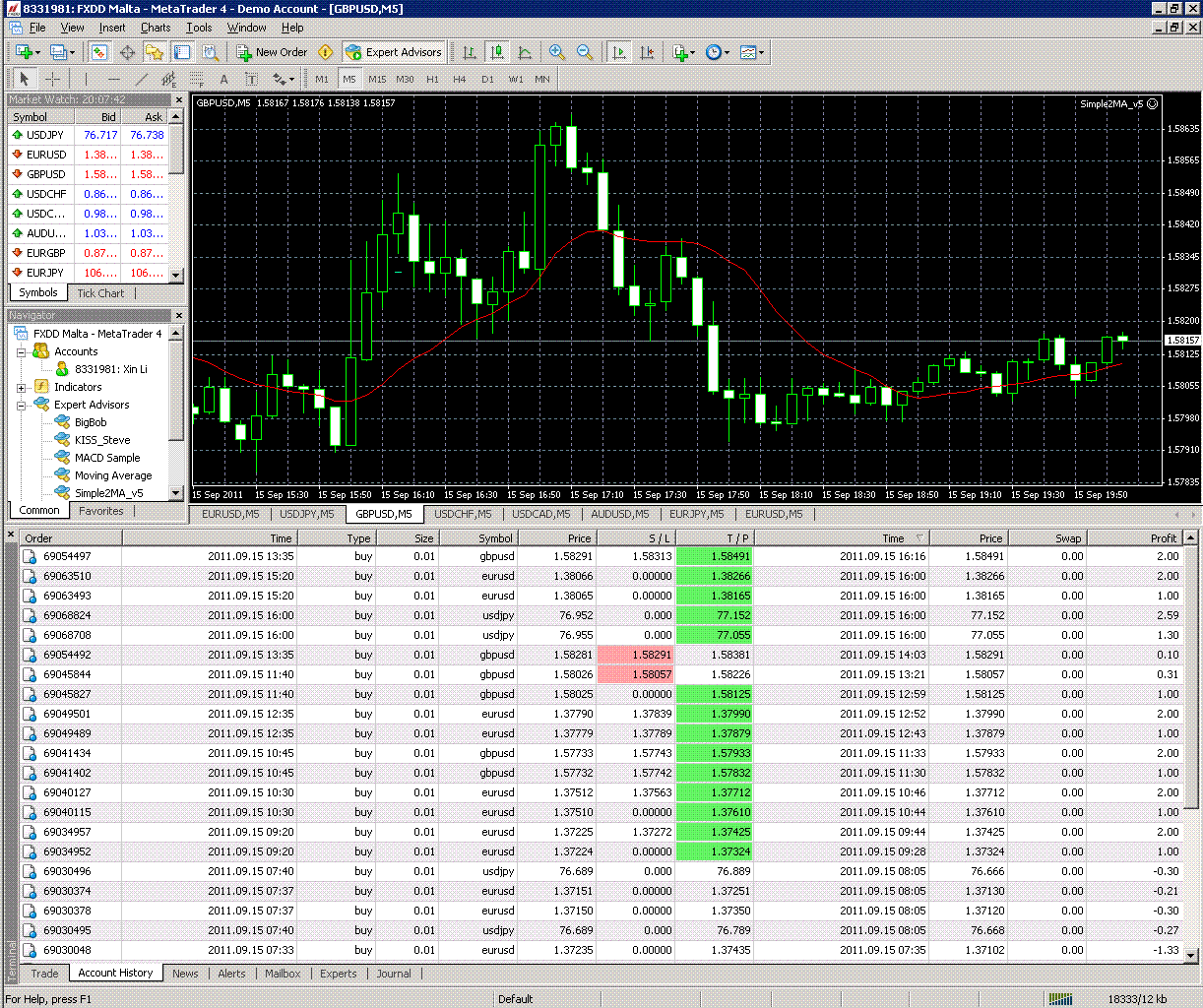Toggle Expert Advisors button
Viewport: 1203px width, 1008px height.
tap(394, 52)
